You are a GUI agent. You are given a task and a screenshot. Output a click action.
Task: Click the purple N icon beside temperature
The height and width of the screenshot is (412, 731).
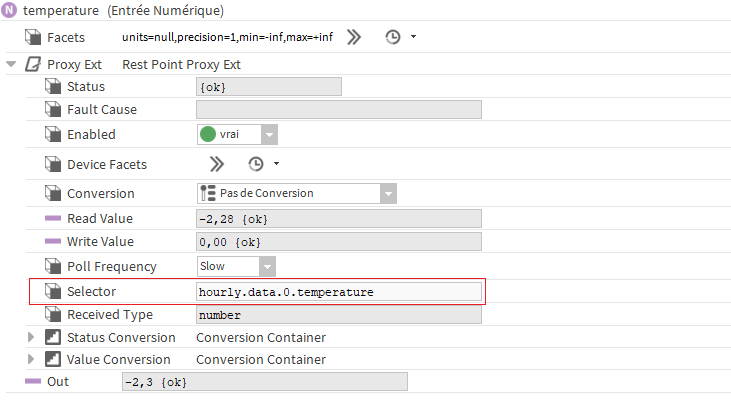coord(10,11)
